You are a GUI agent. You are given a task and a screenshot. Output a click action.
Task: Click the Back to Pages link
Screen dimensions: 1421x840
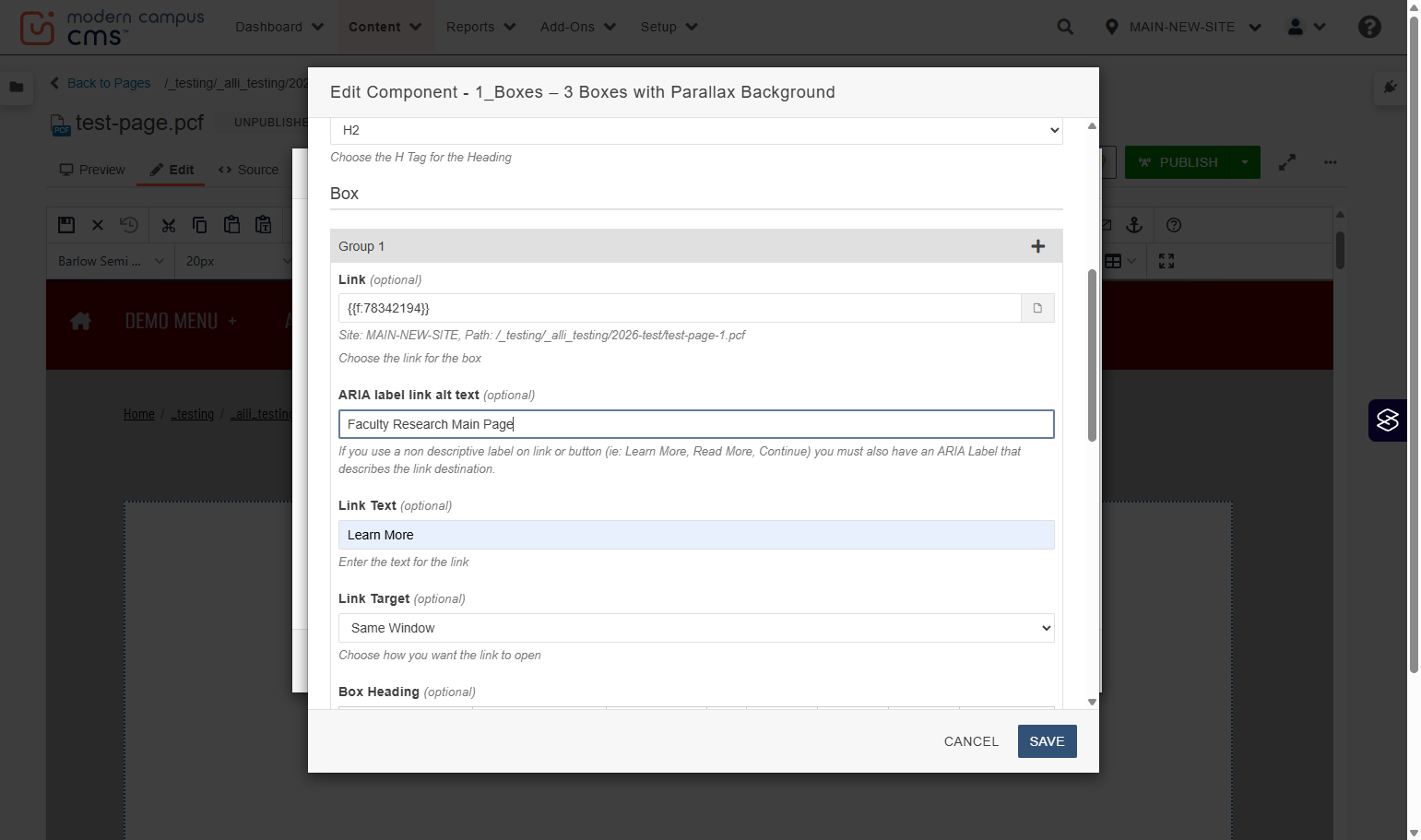tap(101, 83)
